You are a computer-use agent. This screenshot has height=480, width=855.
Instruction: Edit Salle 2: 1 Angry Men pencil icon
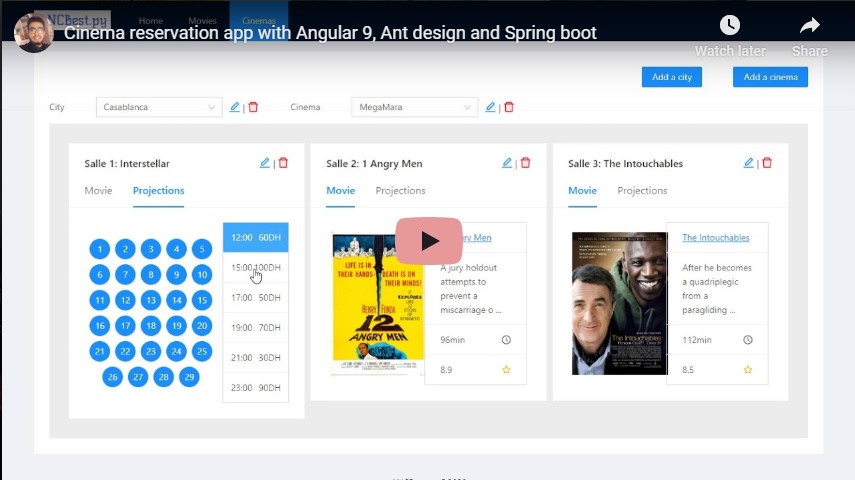point(507,163)
